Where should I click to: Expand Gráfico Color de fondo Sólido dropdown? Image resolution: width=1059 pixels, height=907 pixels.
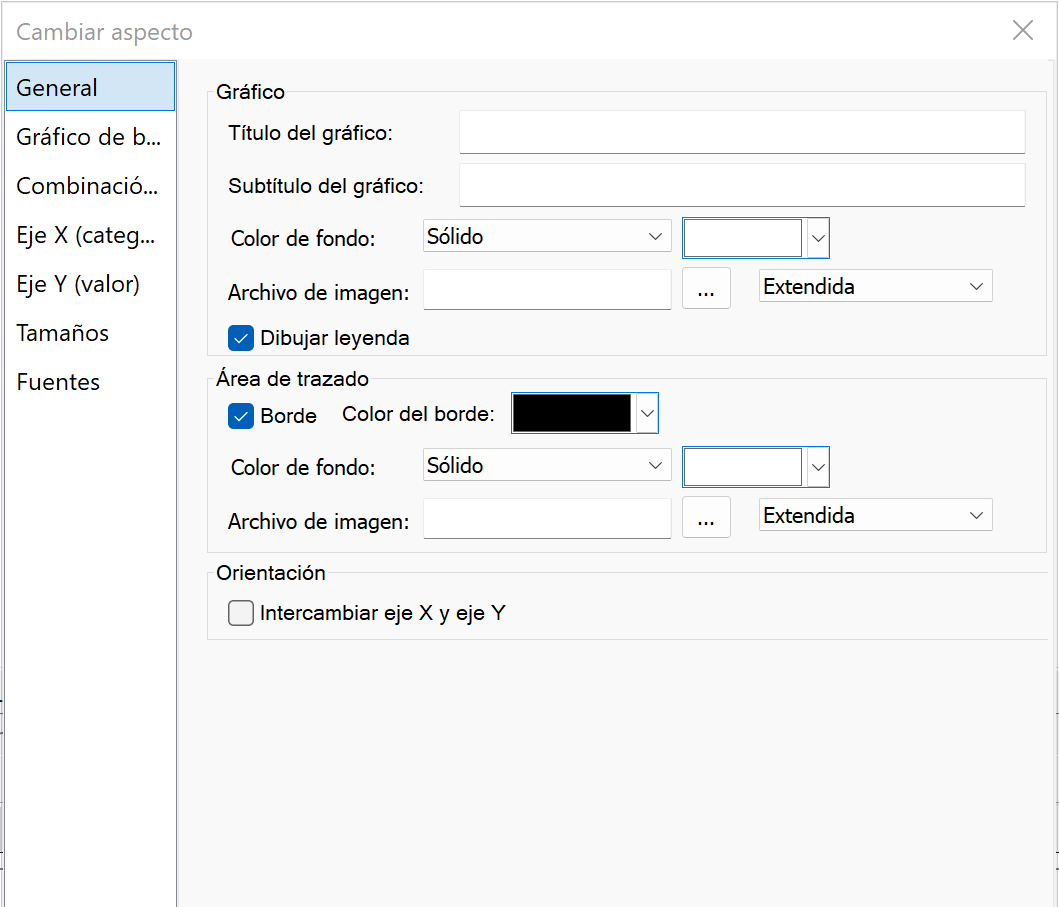coord(546,237)
